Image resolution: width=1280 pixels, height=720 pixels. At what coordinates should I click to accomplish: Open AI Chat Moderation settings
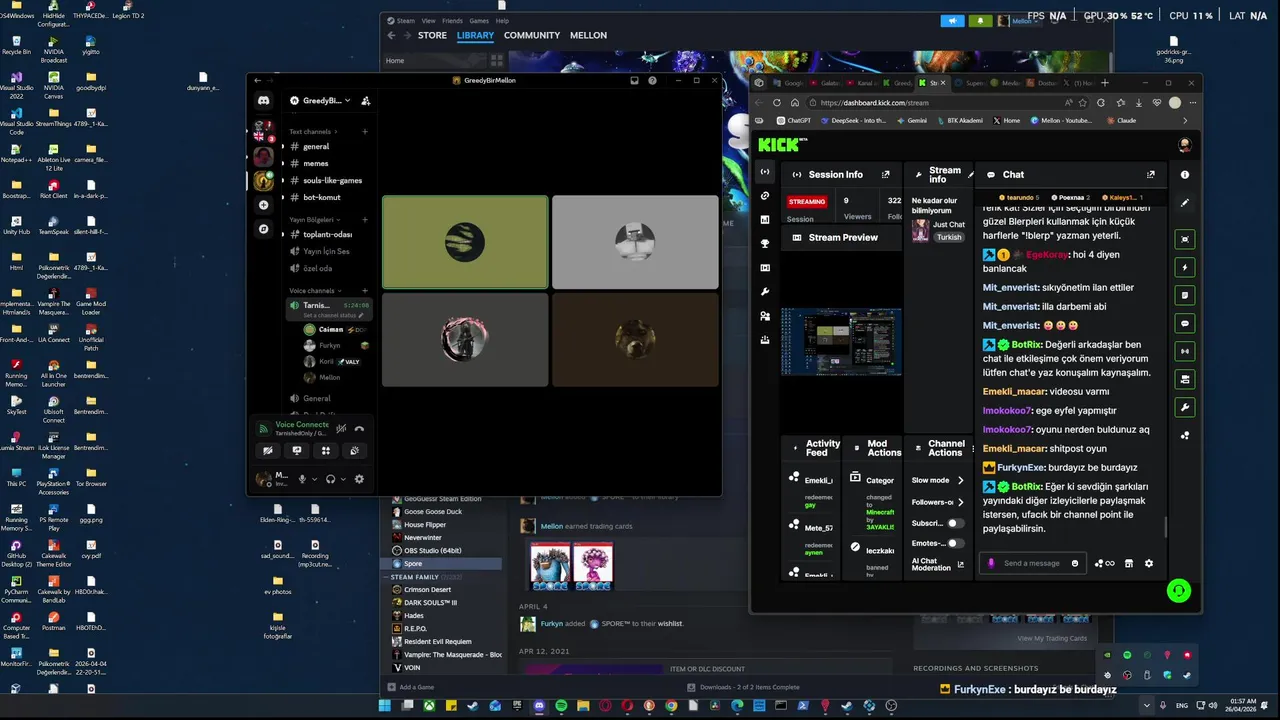(x=938, y=565)
